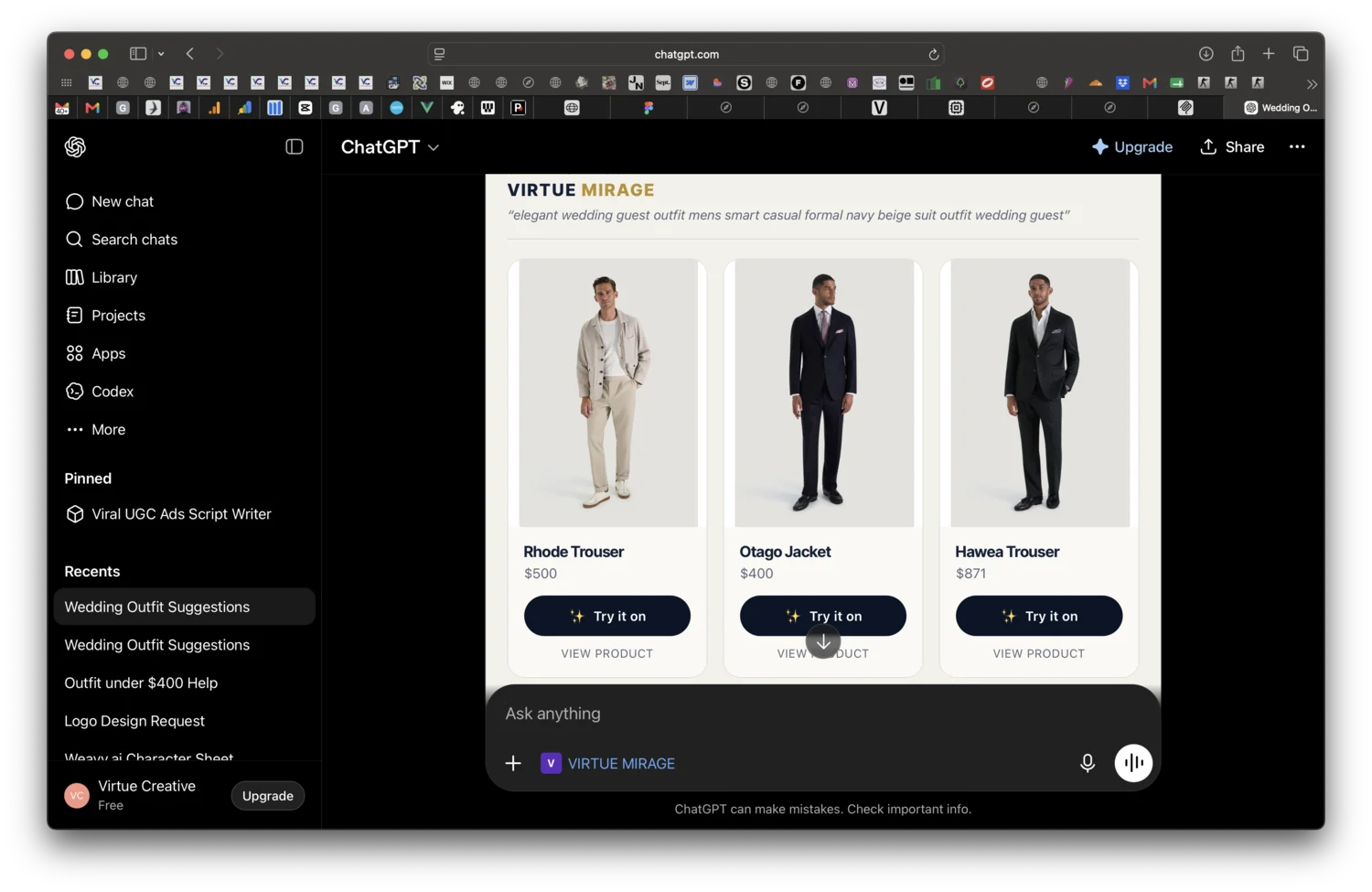Show the Safari tab overview
1372x892 pixels.
pos(1301,54)
